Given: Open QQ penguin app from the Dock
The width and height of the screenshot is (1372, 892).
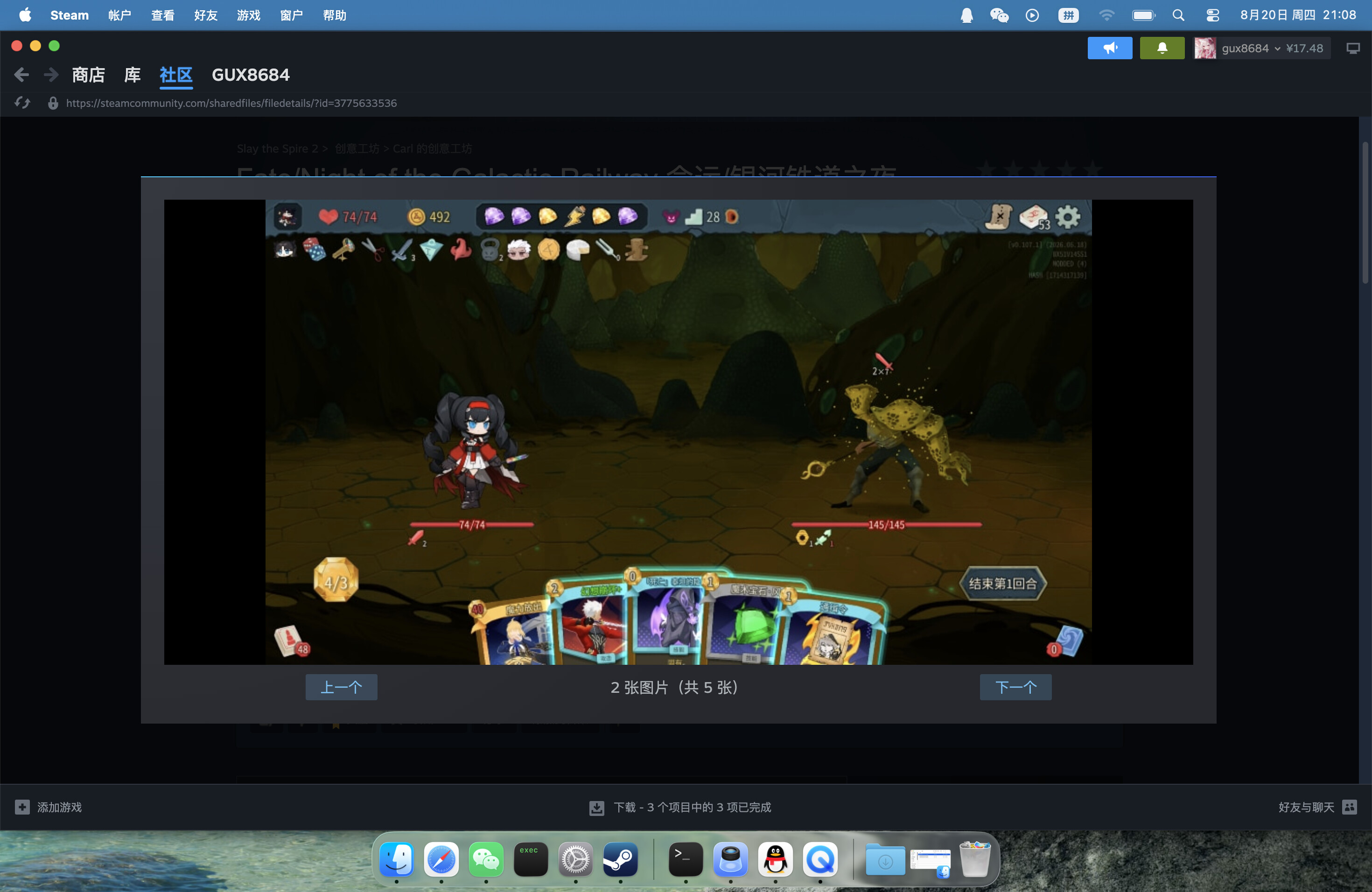Looking at the screenshot, I should coord(775,859).
